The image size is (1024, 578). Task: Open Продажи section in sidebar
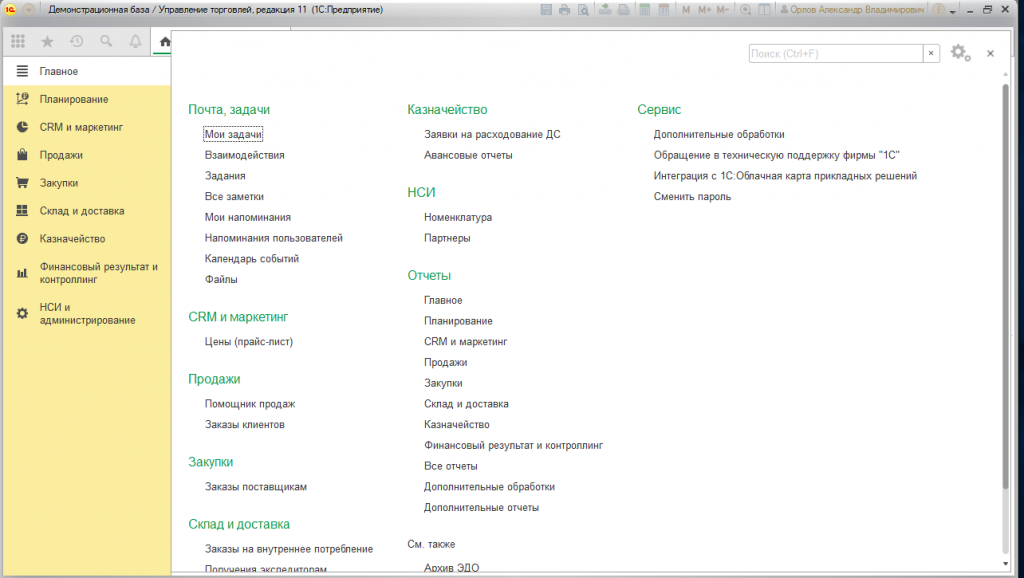click(x=86, y=155)
